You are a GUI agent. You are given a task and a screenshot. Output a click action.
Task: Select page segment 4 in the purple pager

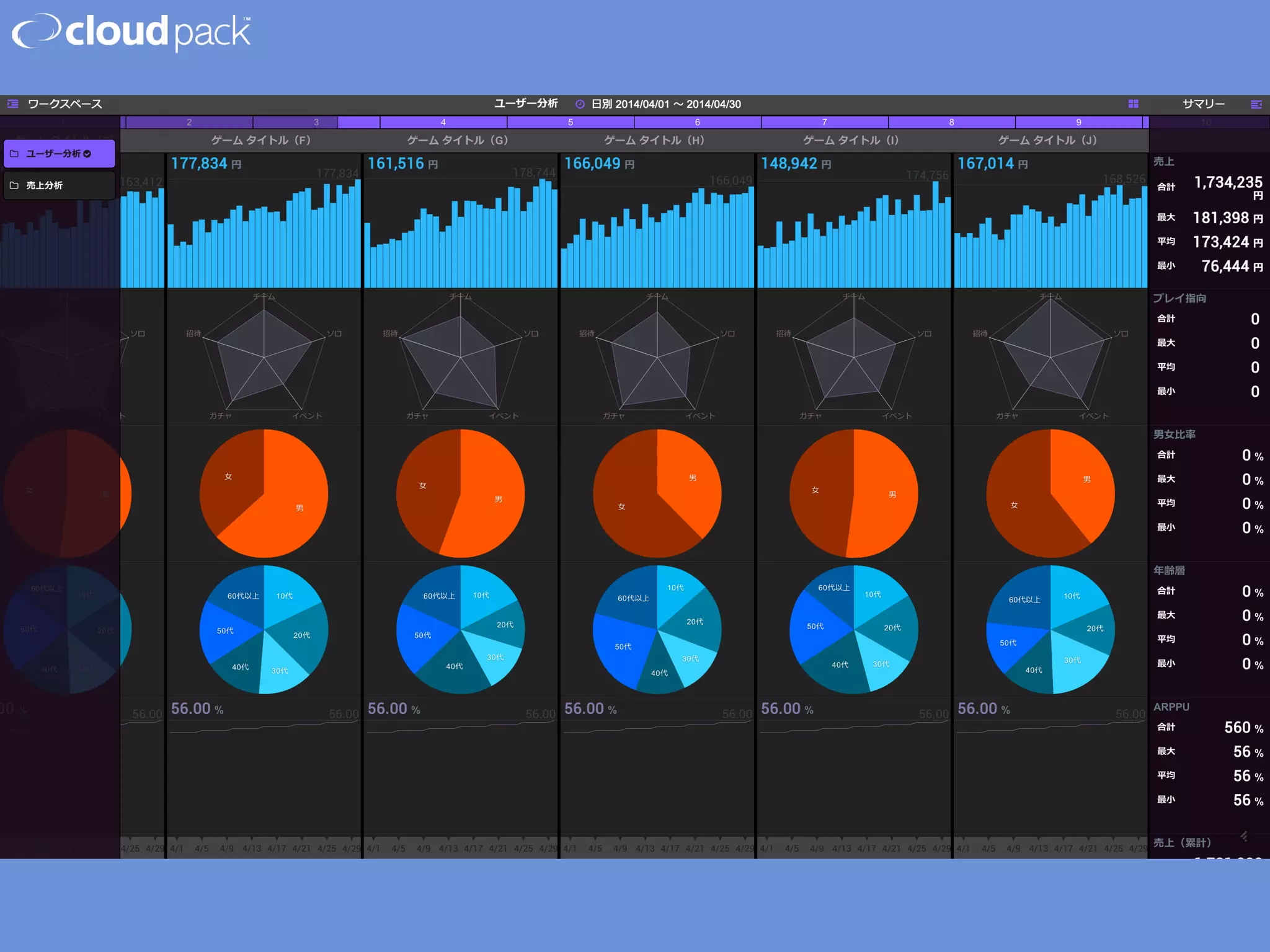point(443,122)
